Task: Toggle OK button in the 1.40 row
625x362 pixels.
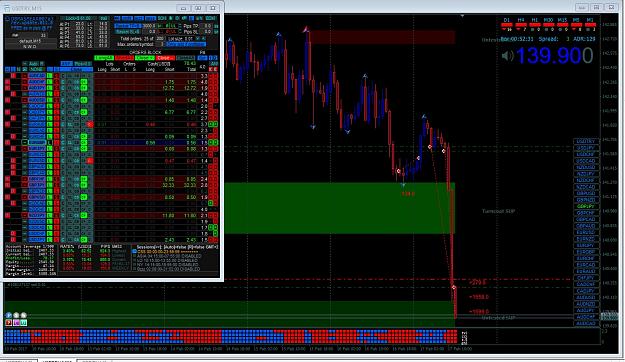Action: point(84,100)
